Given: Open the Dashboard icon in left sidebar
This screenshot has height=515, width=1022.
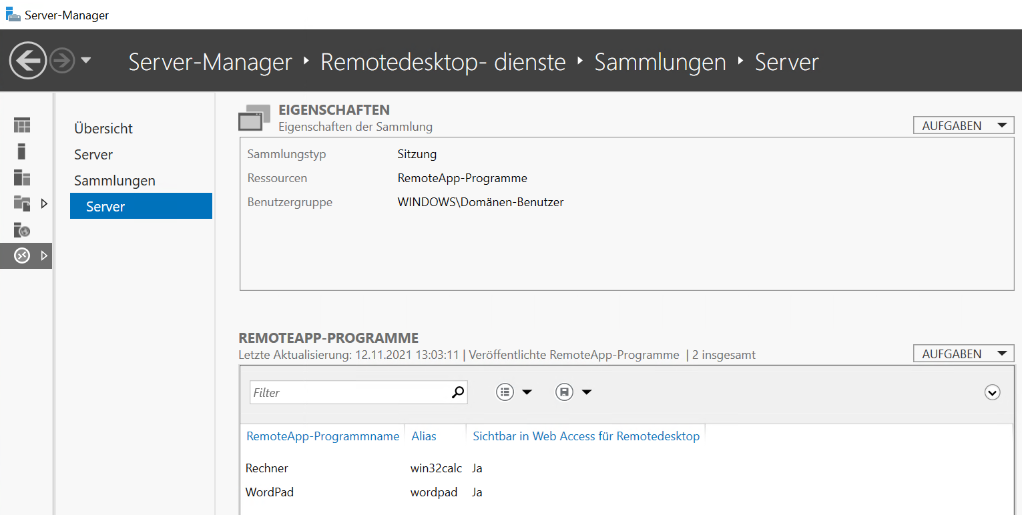Looking at the screenshot, I should (x=22, y=126).
